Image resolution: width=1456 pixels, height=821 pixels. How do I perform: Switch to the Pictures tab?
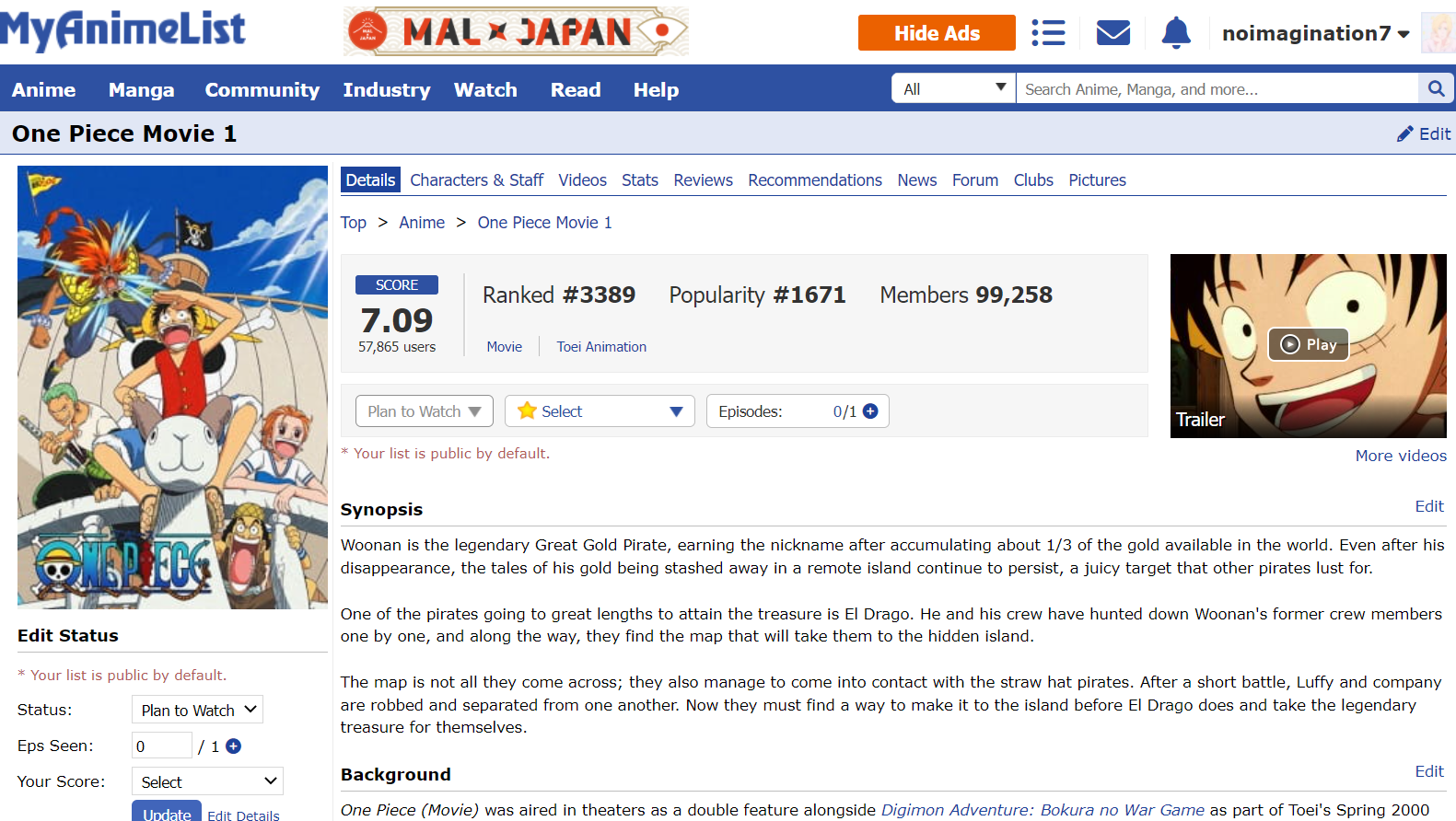tap(1097, 180)
